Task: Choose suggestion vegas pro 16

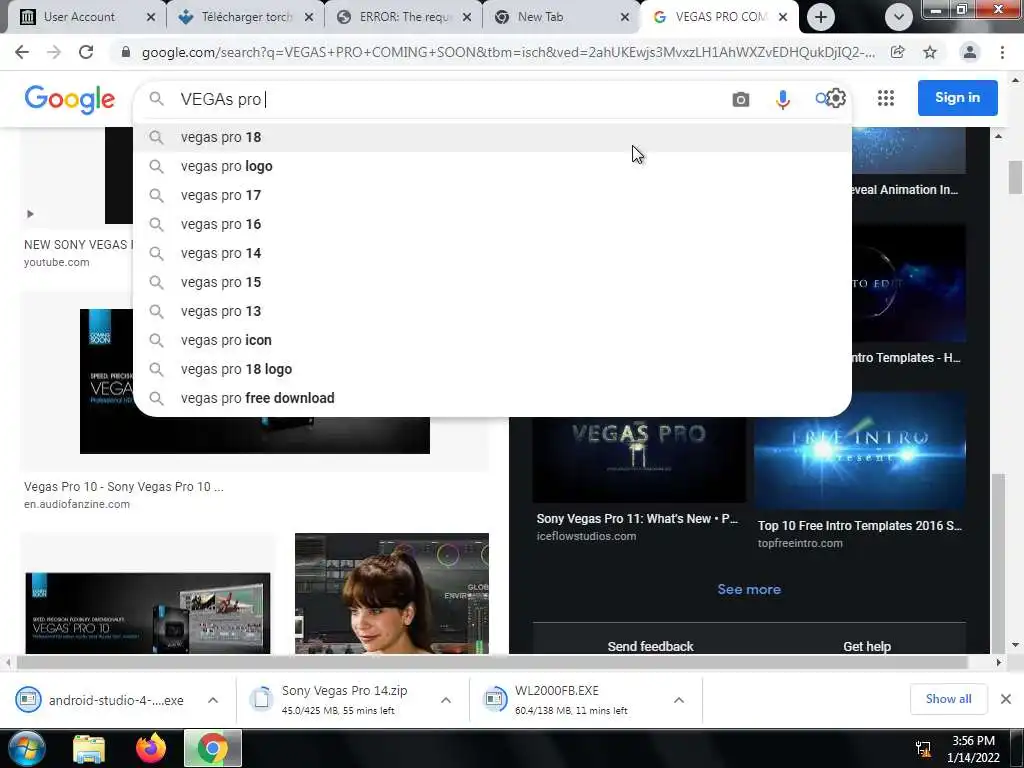Action: [x=492, y=224]
